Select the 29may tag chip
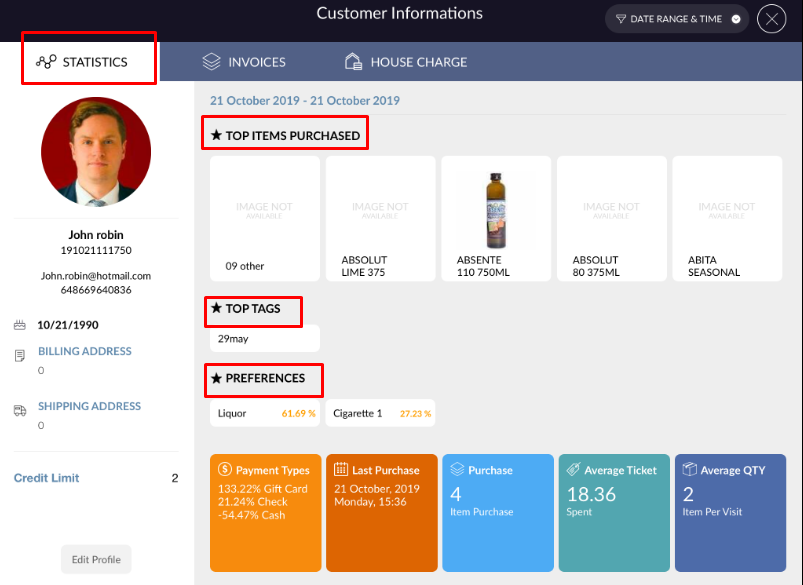Screen dimensions: 803x585 (x=264, y=339)
